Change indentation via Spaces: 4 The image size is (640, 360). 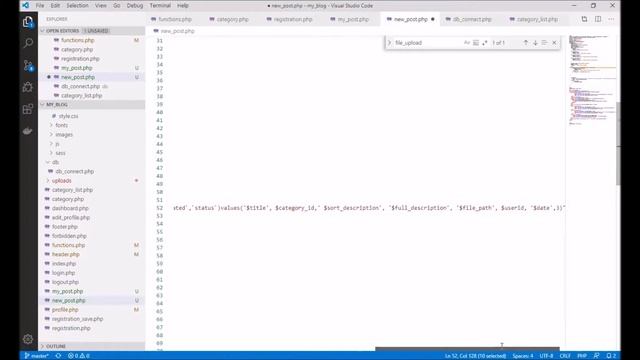click(523, 356)
